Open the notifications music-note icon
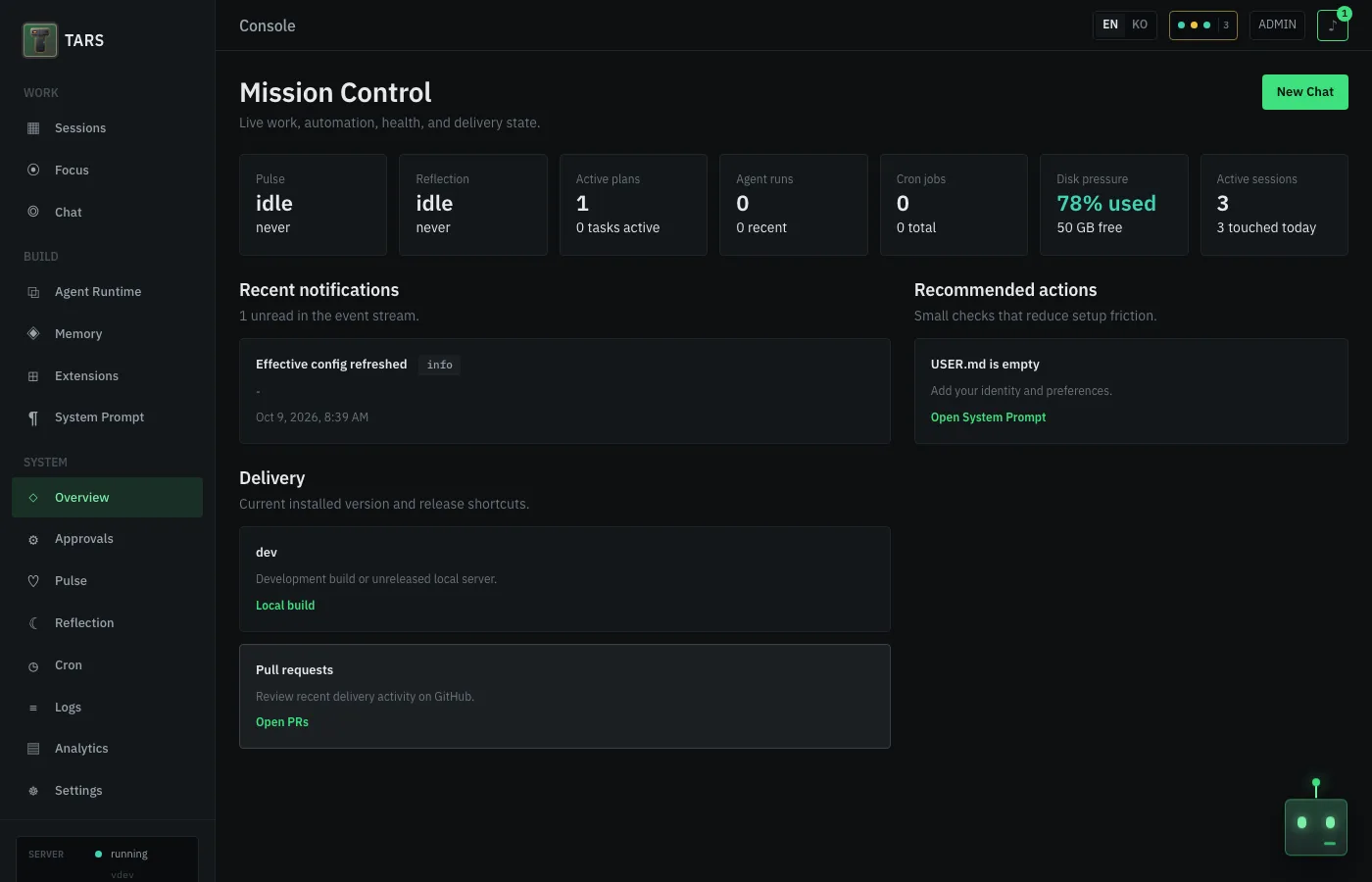1372x882 pixels. pyautogui.click(x=1332, y=25)
